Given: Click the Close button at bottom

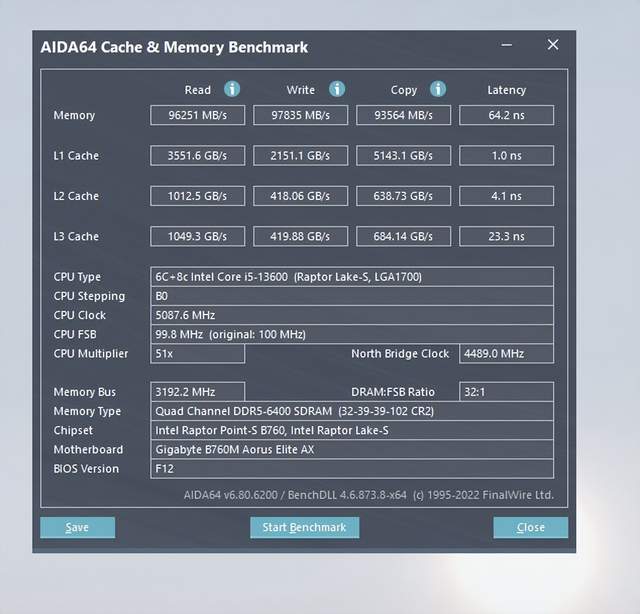Looking at the screenshot, I should click(x=530, y=527).
